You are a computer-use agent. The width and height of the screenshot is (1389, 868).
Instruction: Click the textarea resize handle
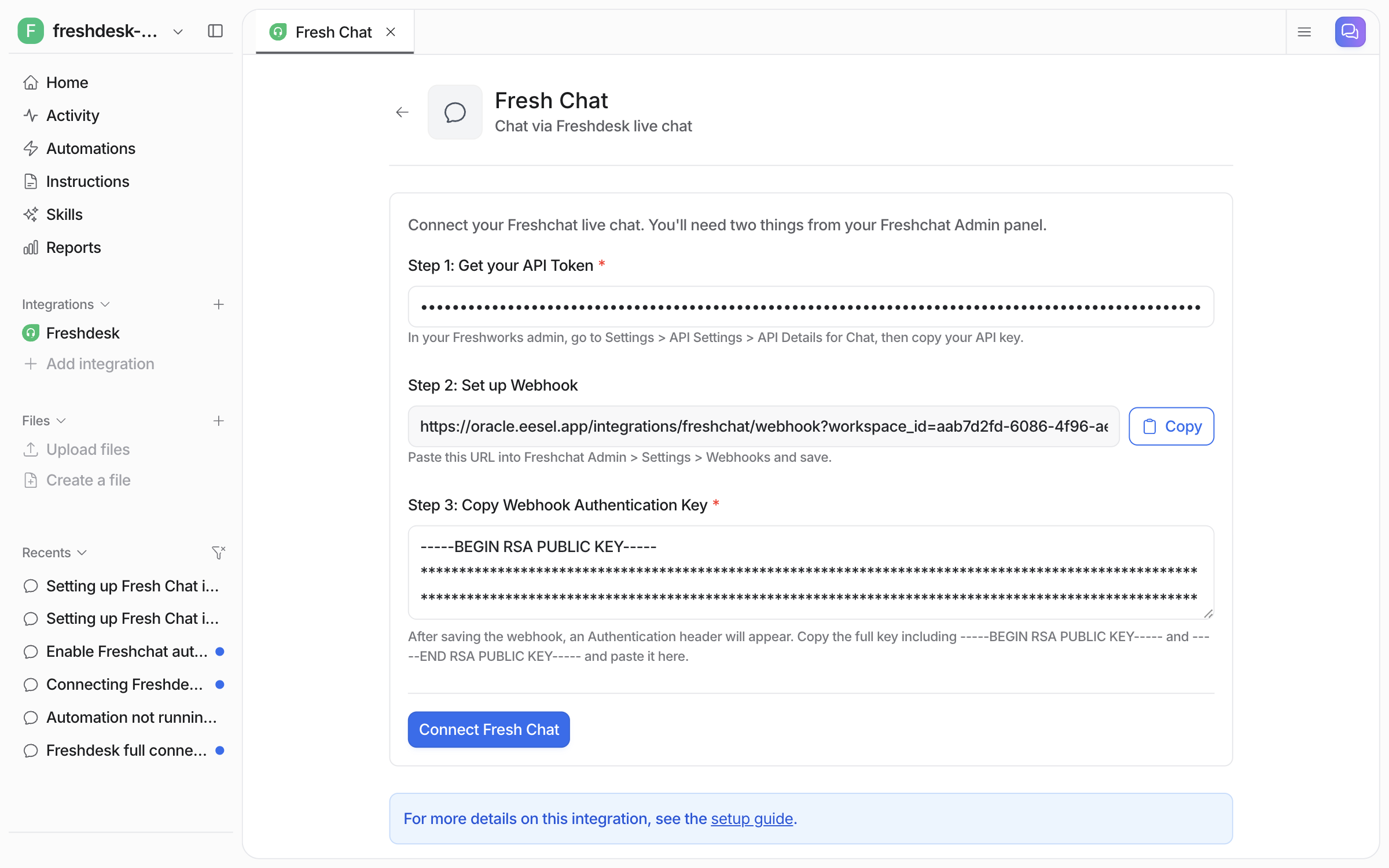(x=1208, y=613)
